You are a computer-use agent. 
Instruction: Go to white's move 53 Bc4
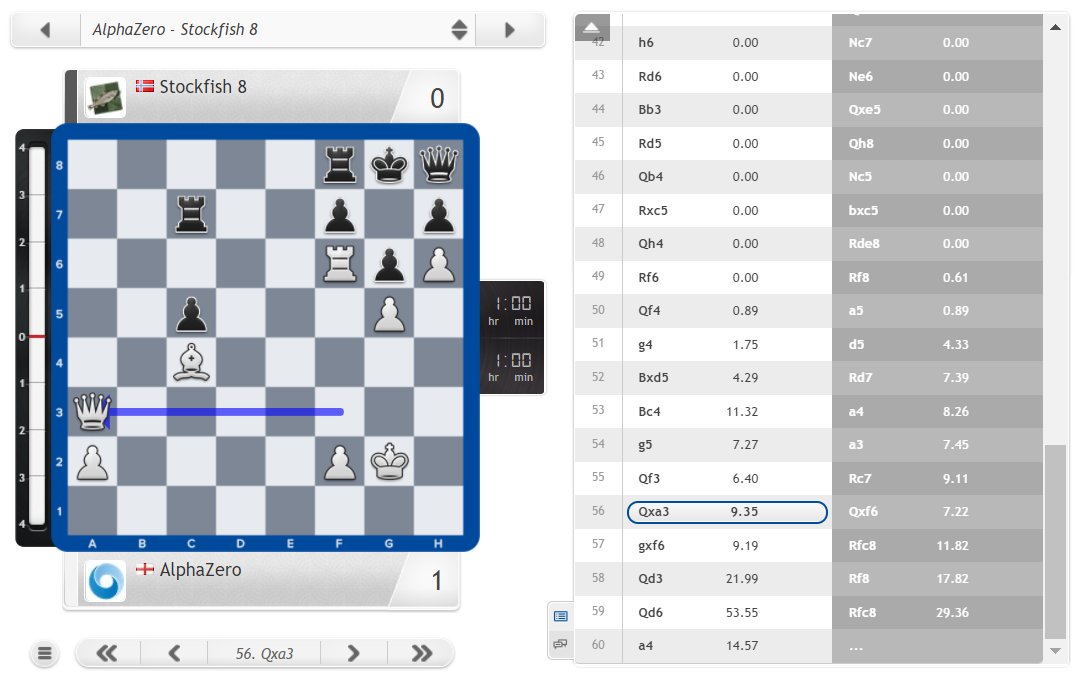727,411
